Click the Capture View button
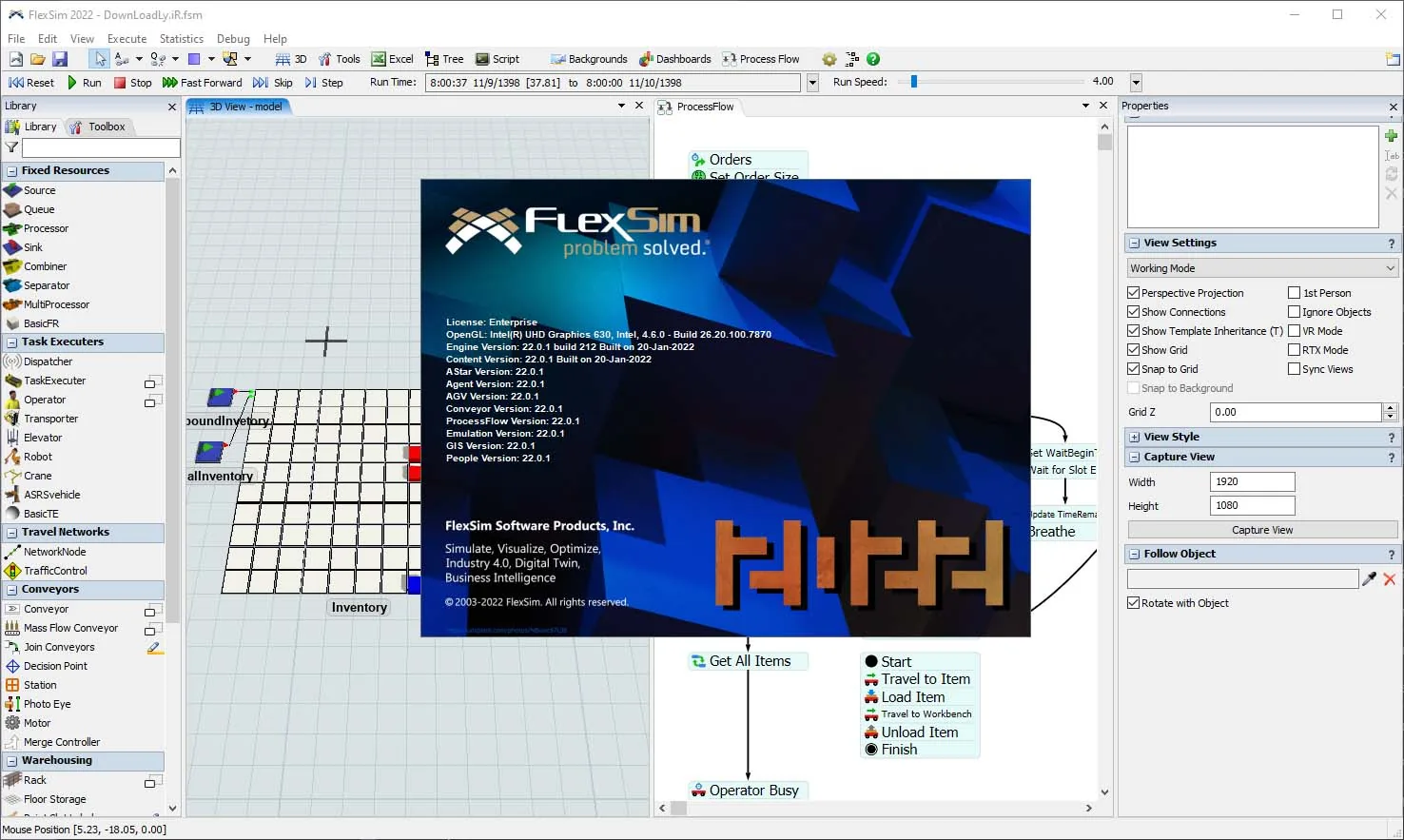The height and width of the screenshot is (840, 1404). pos(1262,530)
